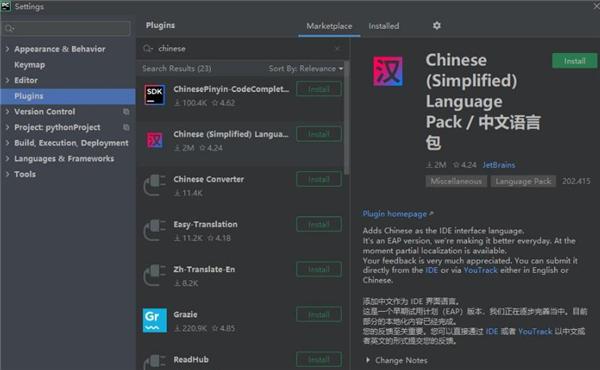This screenshot has height=370, width=600.
Task: Expand Version Control section
Action: click(7, 112)
